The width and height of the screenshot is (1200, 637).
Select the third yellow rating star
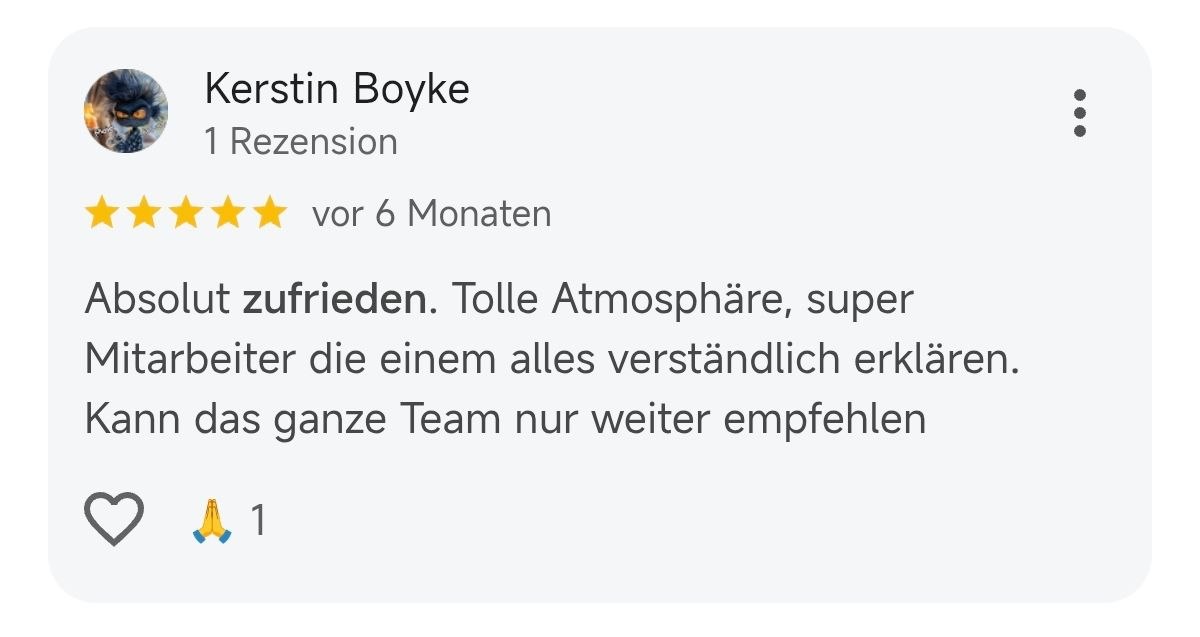coord(185,213)
